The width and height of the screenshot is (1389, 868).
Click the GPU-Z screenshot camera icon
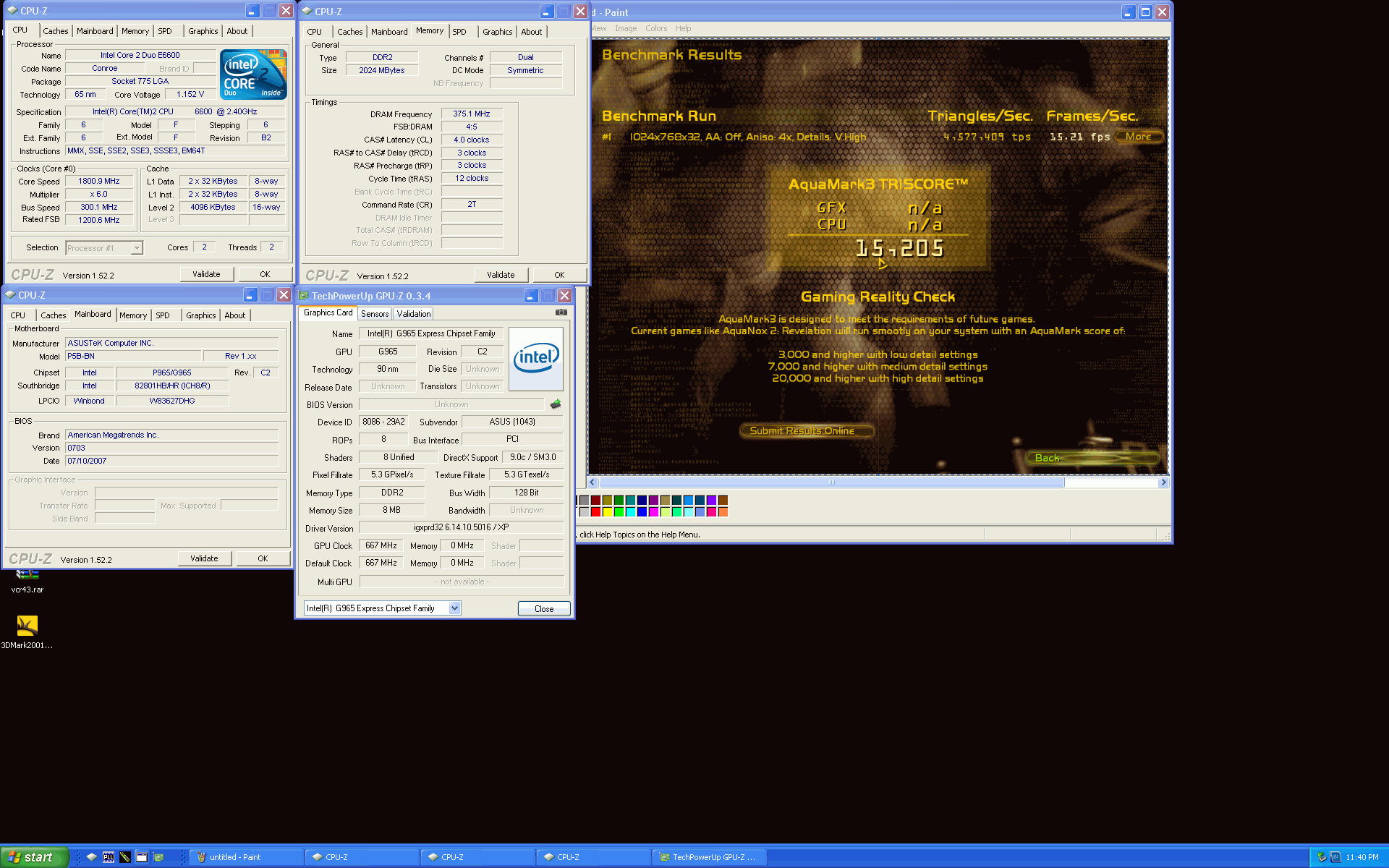[561, 312]
